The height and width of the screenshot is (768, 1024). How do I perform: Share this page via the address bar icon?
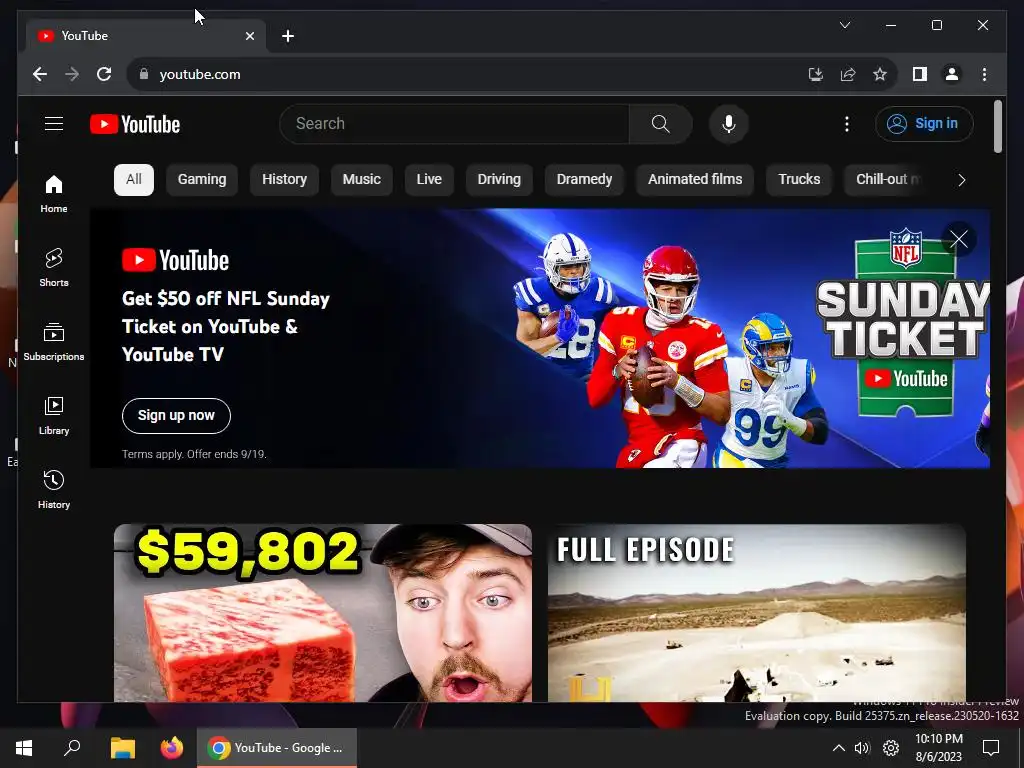coord(848,74)
